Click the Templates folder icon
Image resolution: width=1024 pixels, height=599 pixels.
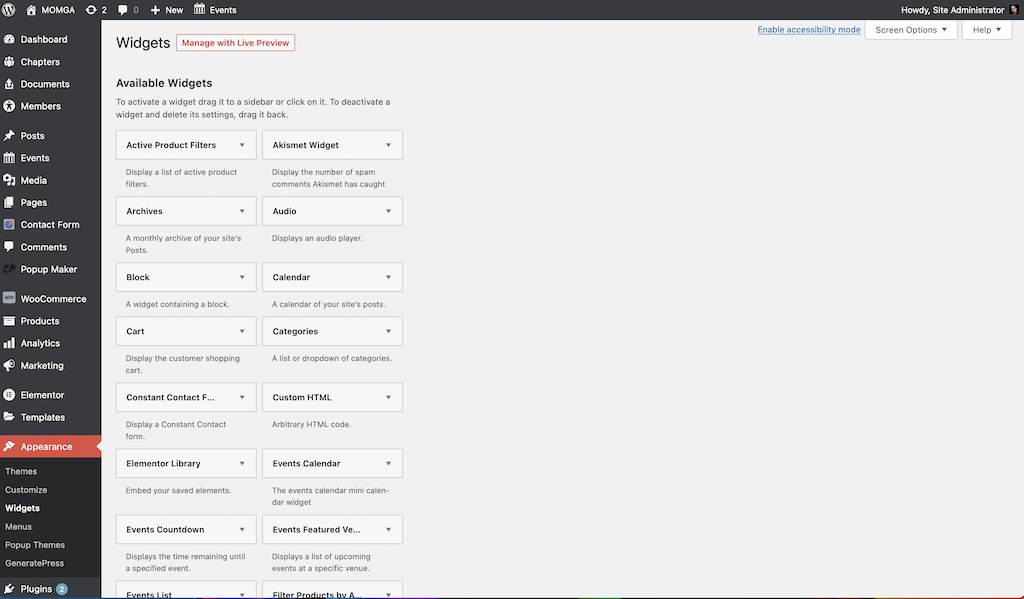pyautogui.click(x=9, y=417)
